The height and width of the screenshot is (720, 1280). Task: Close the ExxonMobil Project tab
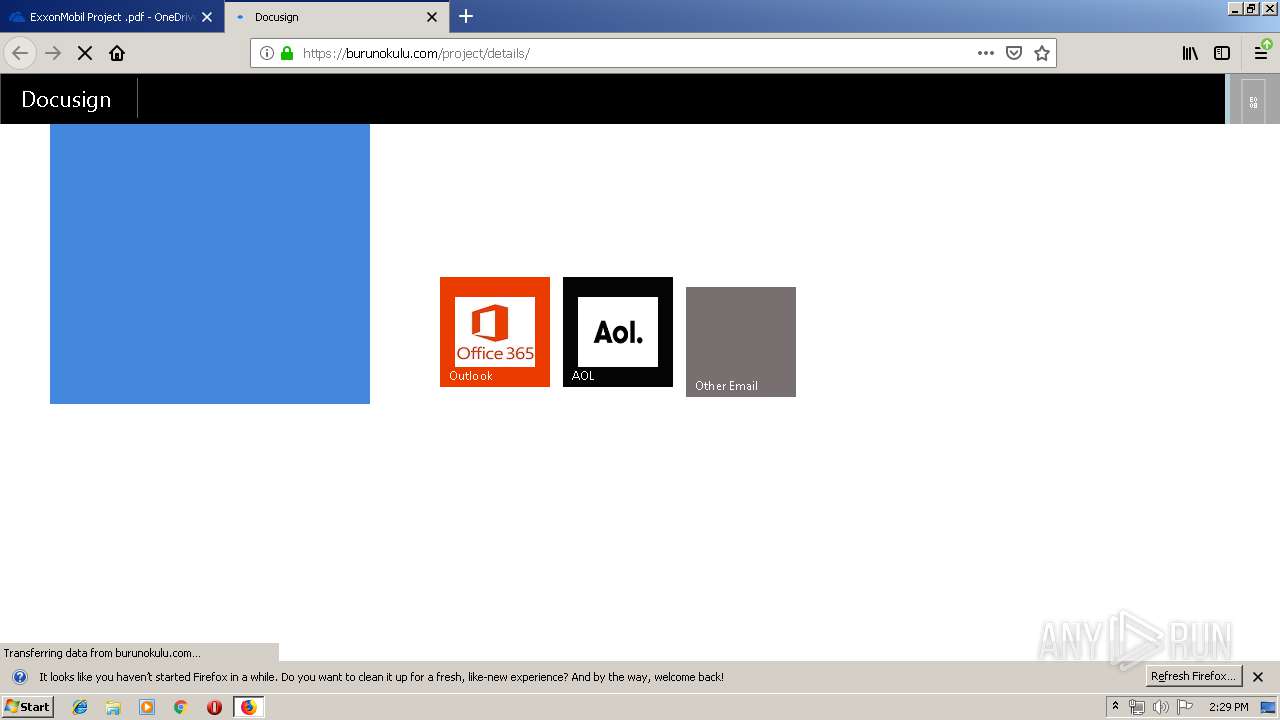207,17
